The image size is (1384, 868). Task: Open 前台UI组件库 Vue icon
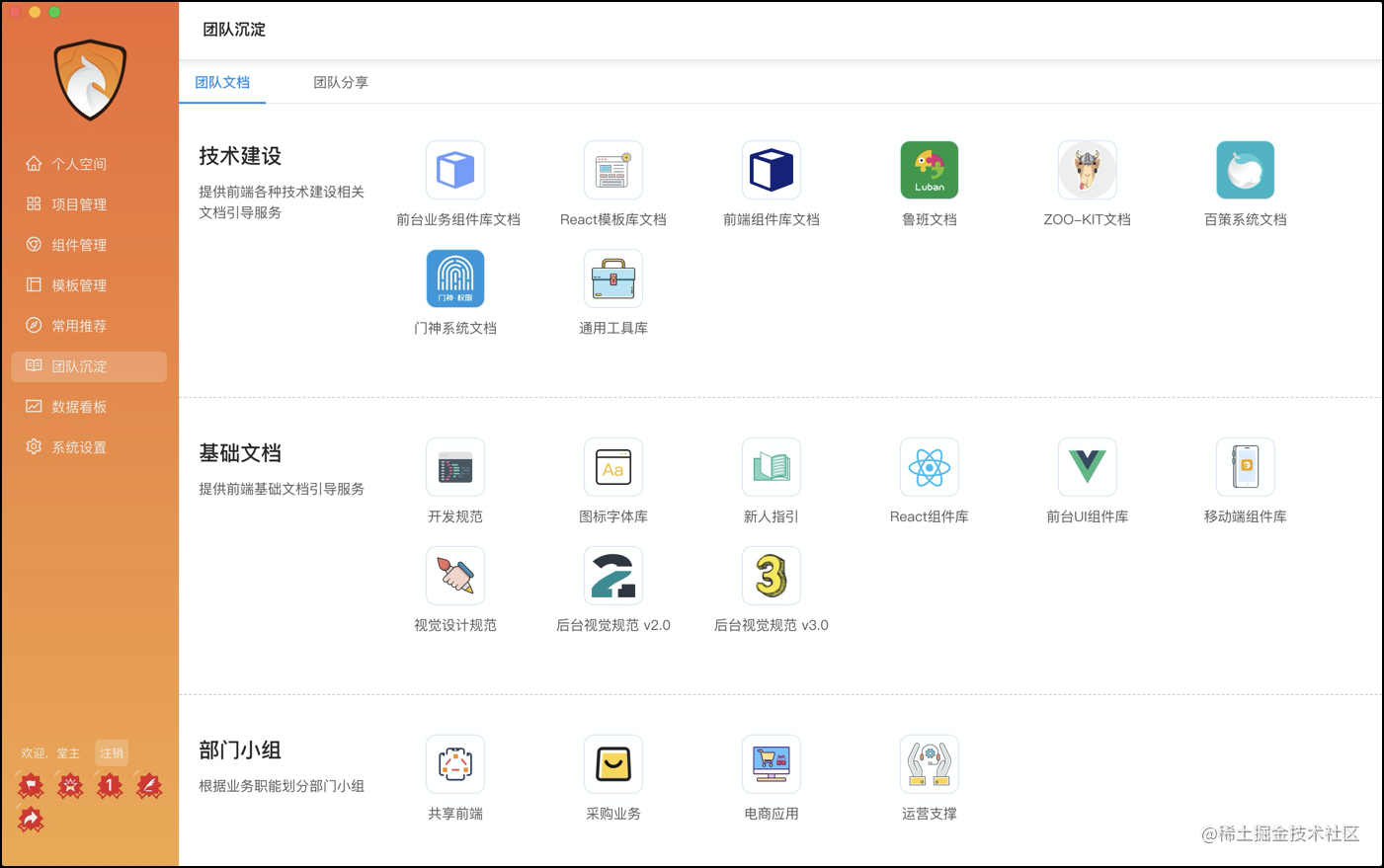[x=1088, y=467]
